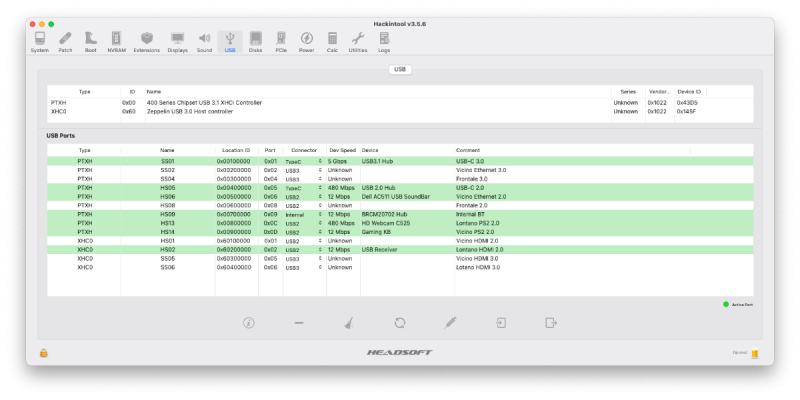This screenshot has height=400, width=800.
Task: Remove selected port with minus button
Action: coord(299,322)
